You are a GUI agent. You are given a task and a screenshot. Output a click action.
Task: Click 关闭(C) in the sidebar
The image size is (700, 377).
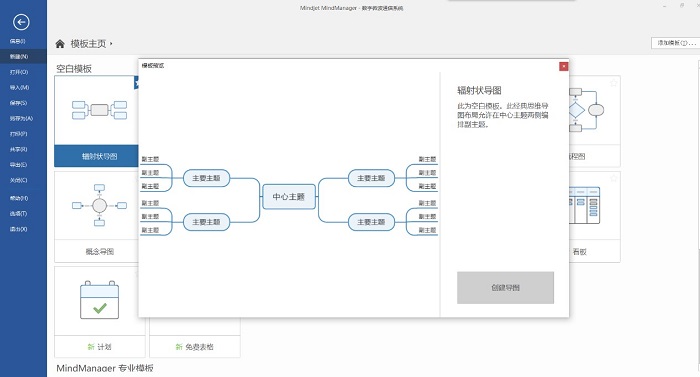[x=18, y=180]
